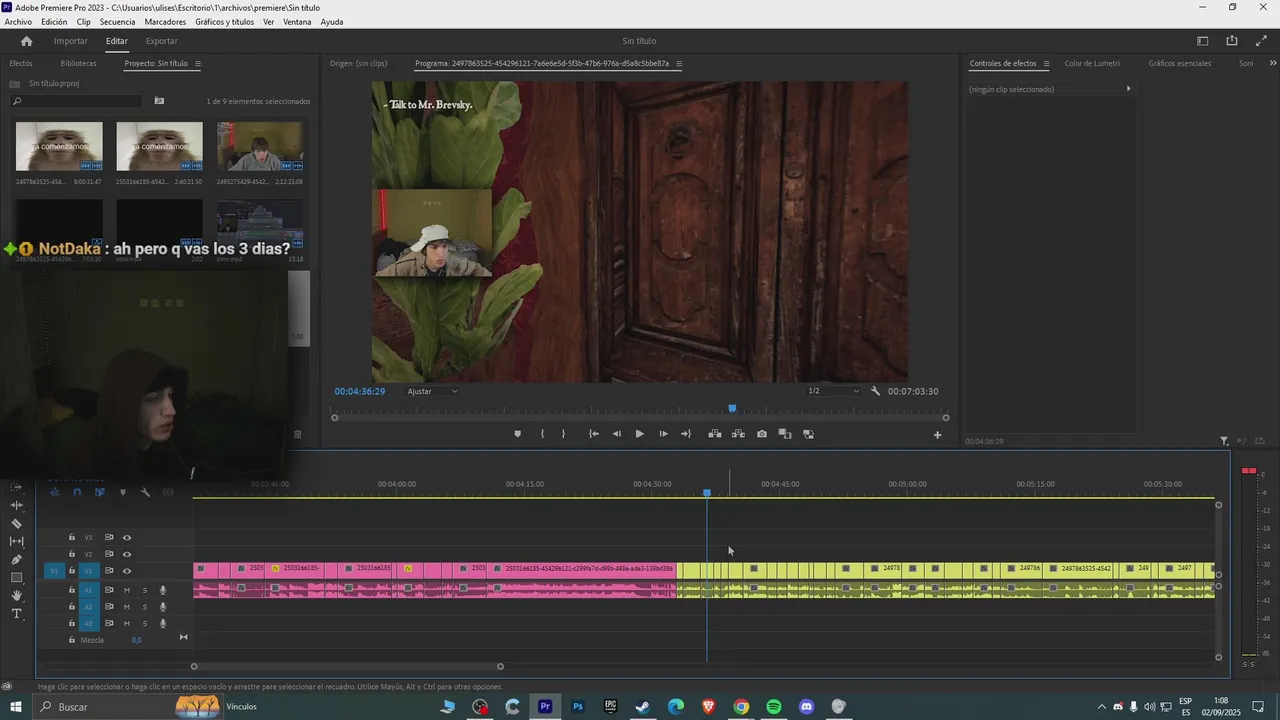Open timeline display settings wrench
Screen dimensions: 1280x720
point(145,492)
